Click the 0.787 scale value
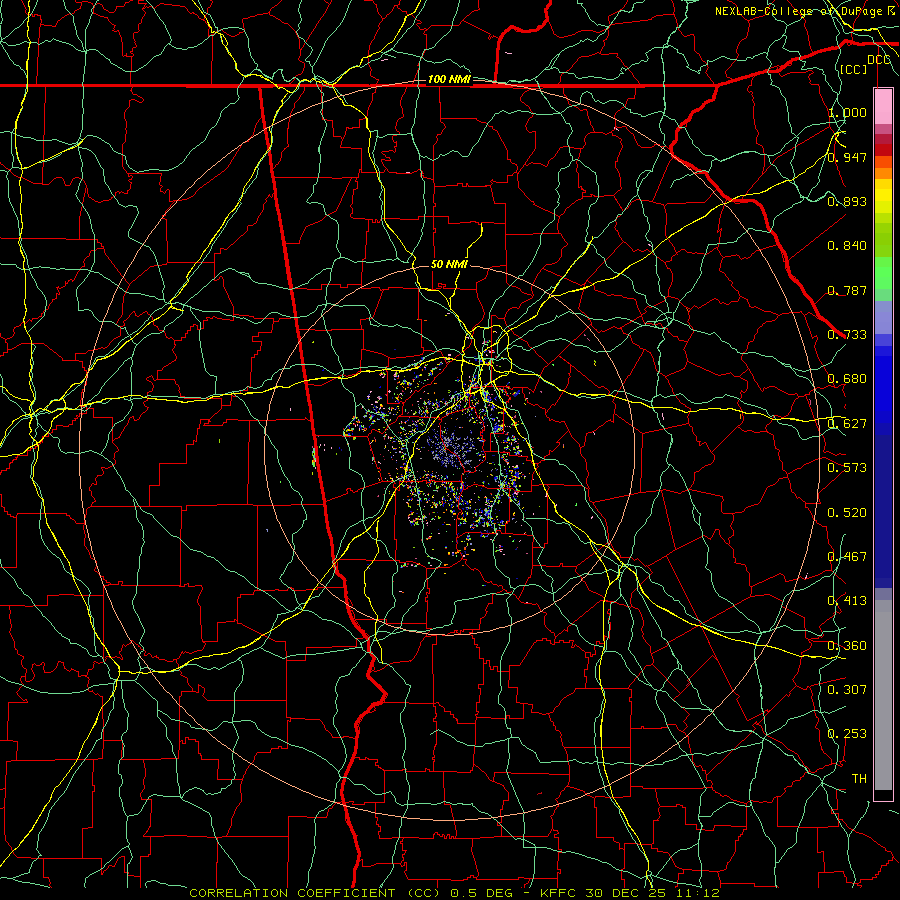 [x=847, y=290]
